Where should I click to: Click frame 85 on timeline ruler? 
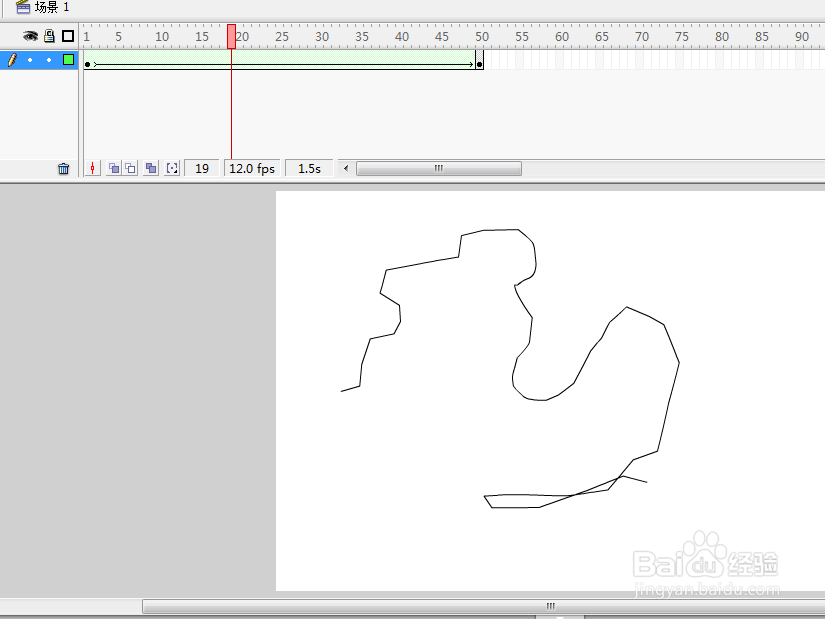(x=762, y=37)
